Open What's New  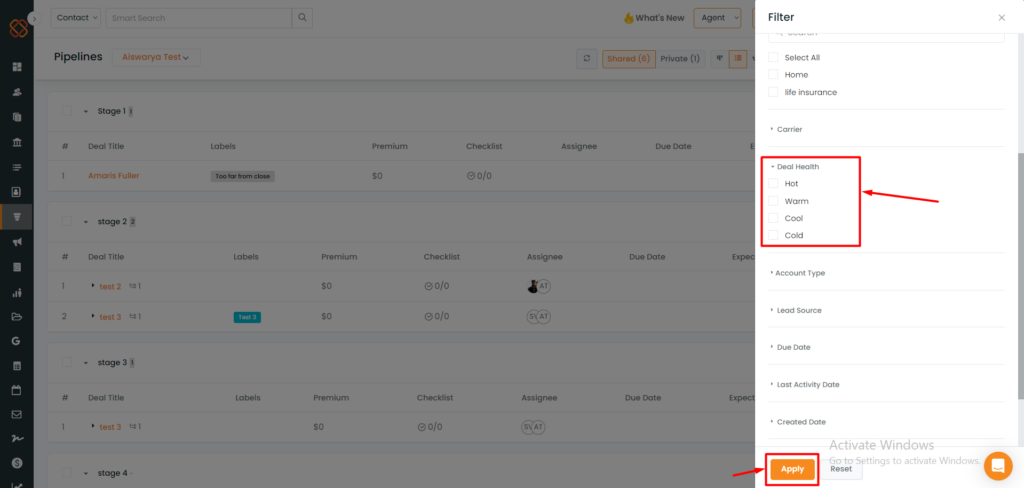(654, 18)
